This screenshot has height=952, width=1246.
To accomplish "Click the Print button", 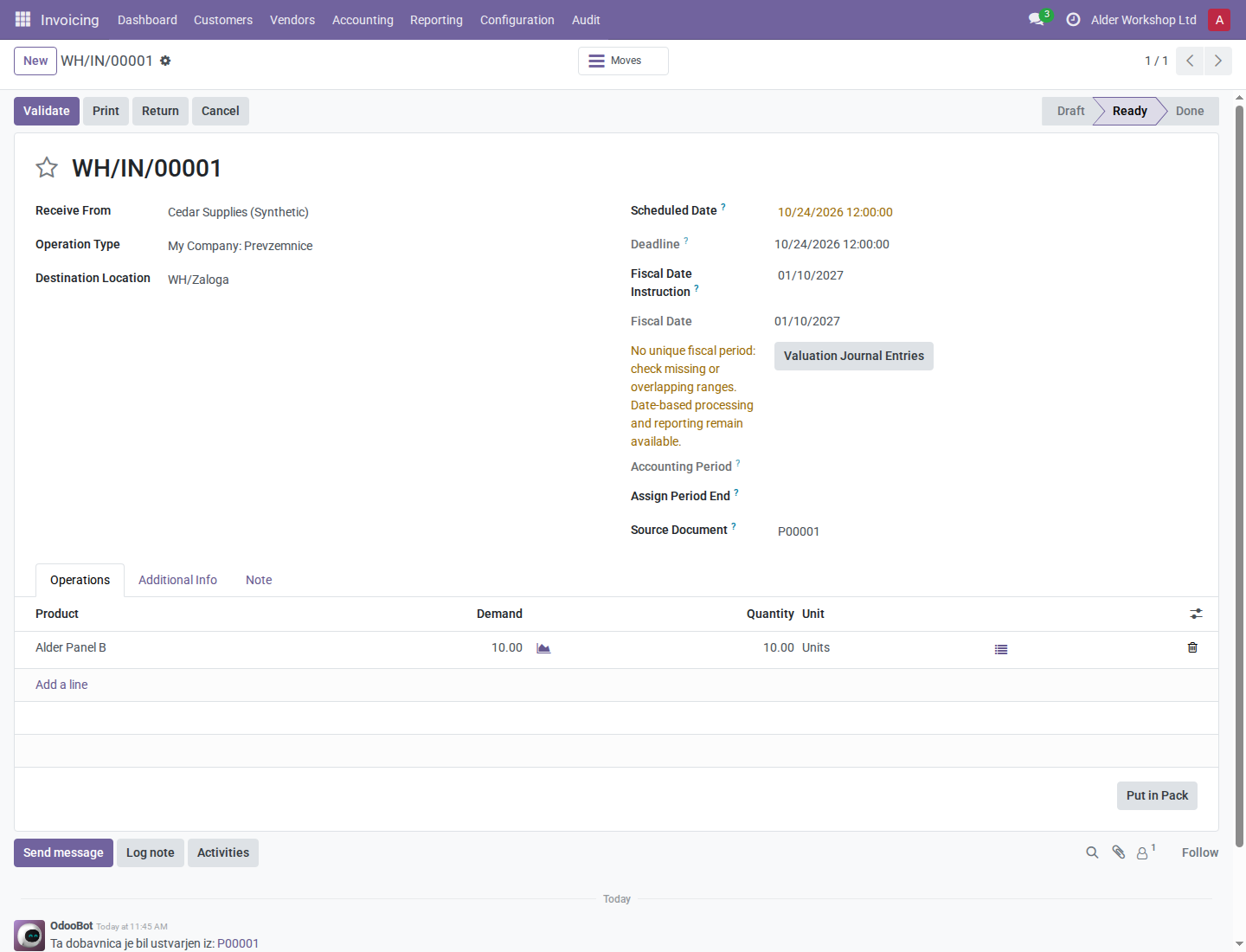I will (x=106, y=111).
